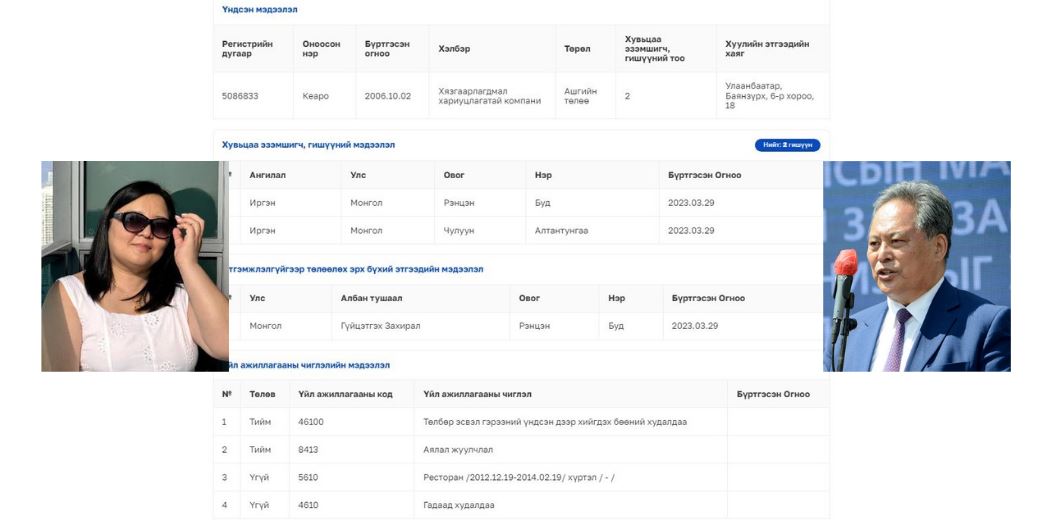
Task: Click the name 'Алтантунгаа'
Action: tap(561, 230)
